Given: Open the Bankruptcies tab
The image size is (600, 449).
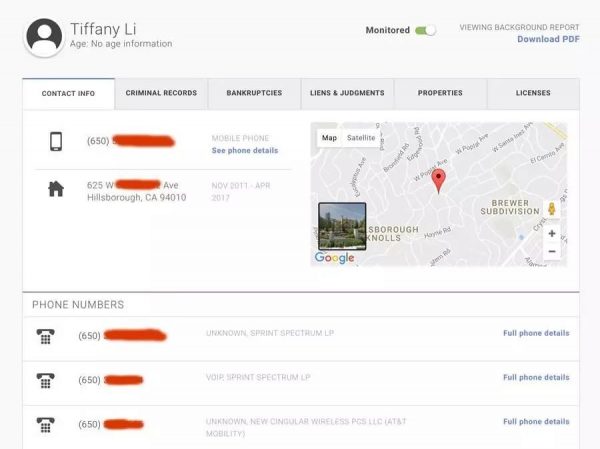Looking at the screenshot, I should pos(254,93).
